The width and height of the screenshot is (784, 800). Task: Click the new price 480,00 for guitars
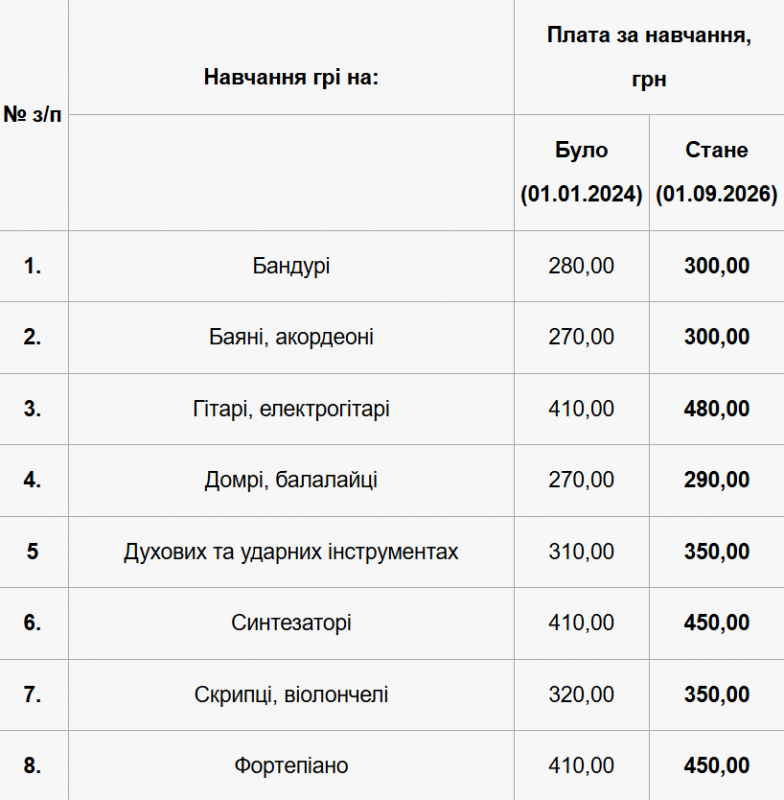[x=716, y=409]
